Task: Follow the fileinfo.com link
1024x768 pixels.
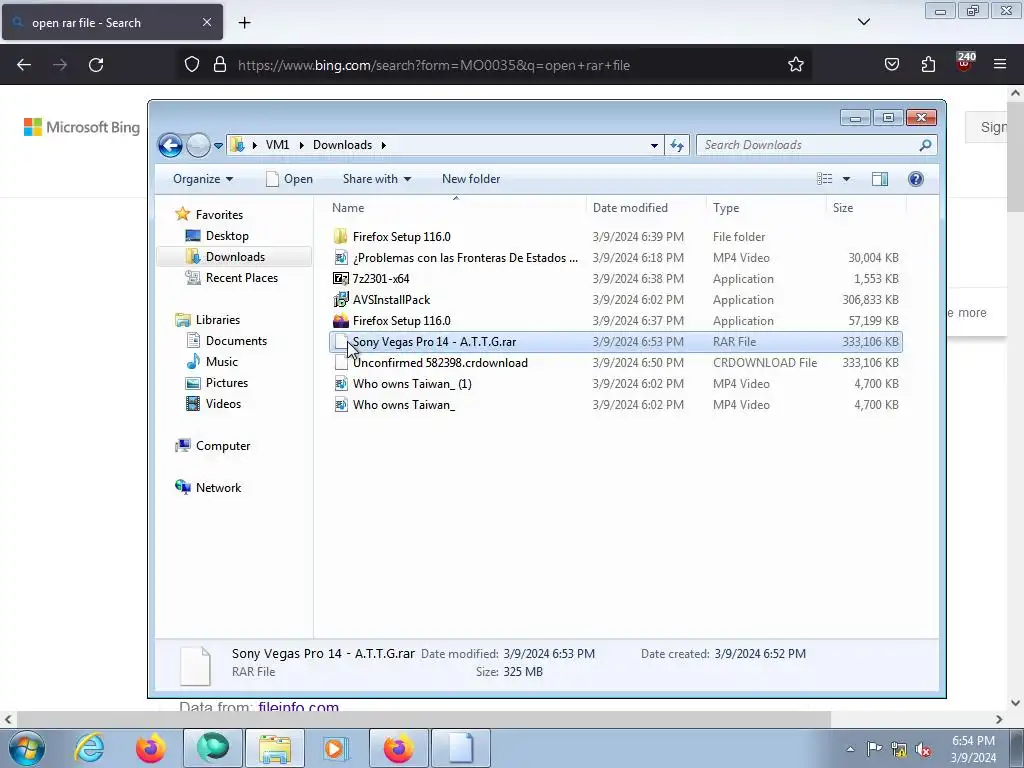Action: 298,707
